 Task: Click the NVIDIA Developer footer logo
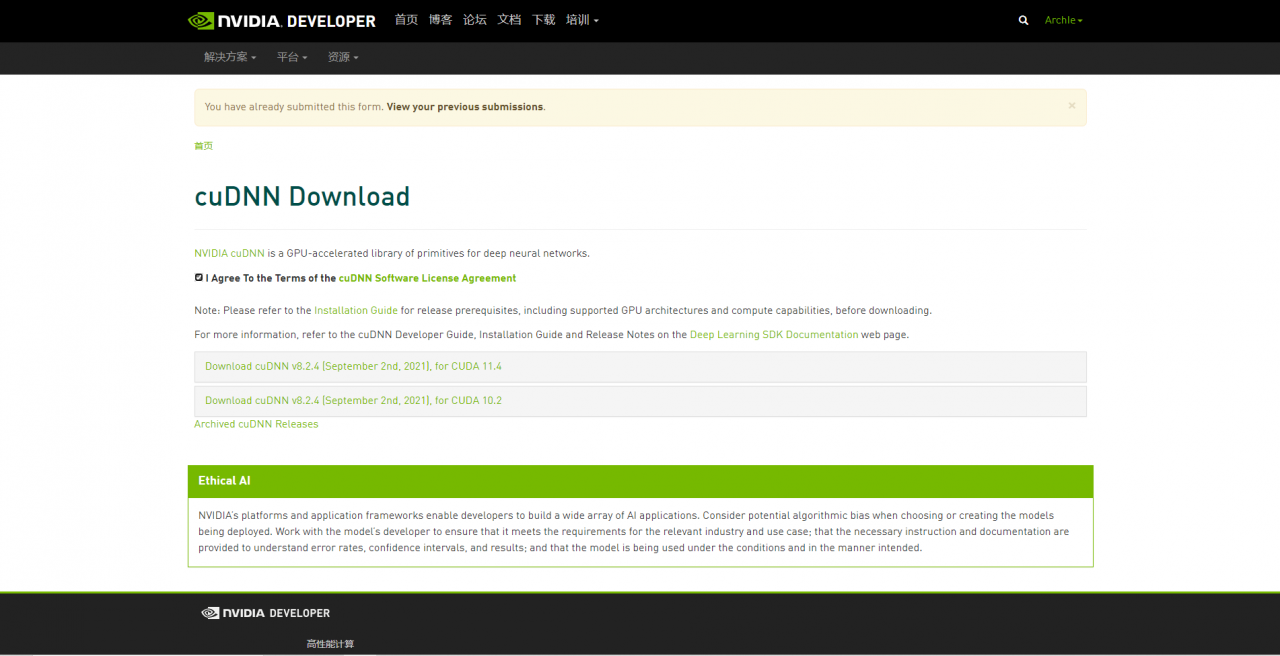coord(265,613)
